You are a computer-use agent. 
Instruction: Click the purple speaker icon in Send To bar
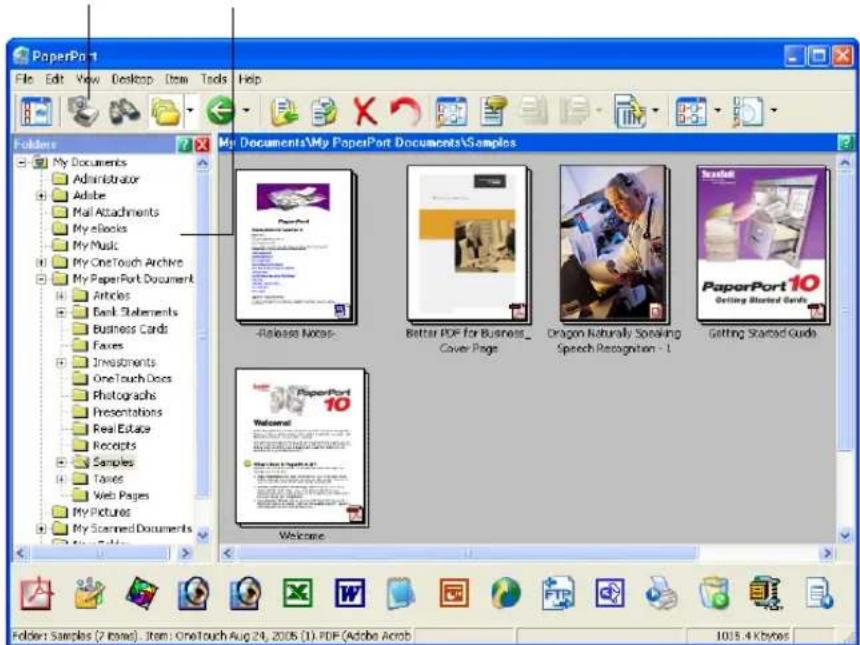click(x=610, y=594)
